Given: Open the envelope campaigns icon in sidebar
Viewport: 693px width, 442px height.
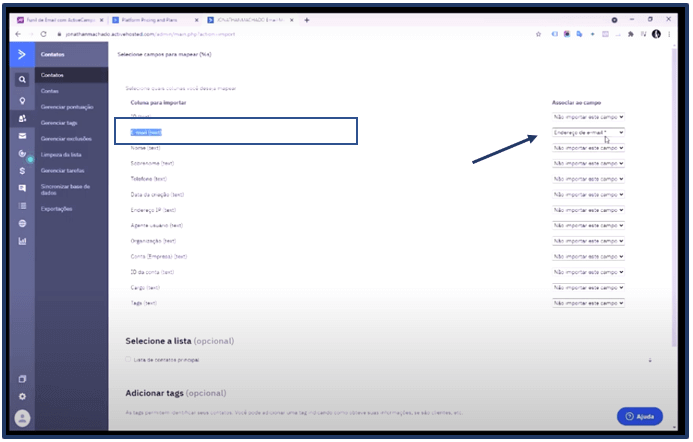Looking at the screenshot, I should tap(22, 135).
